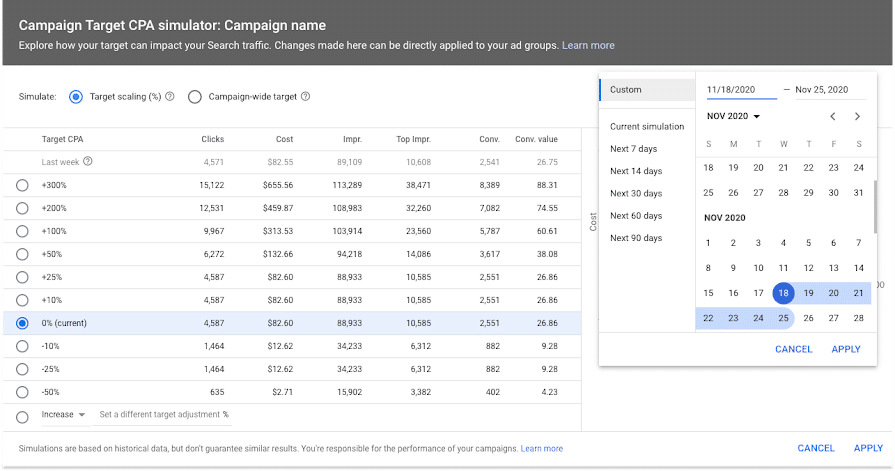Cancel the date picker selection

pyautogui.click(x=793, y=349)
